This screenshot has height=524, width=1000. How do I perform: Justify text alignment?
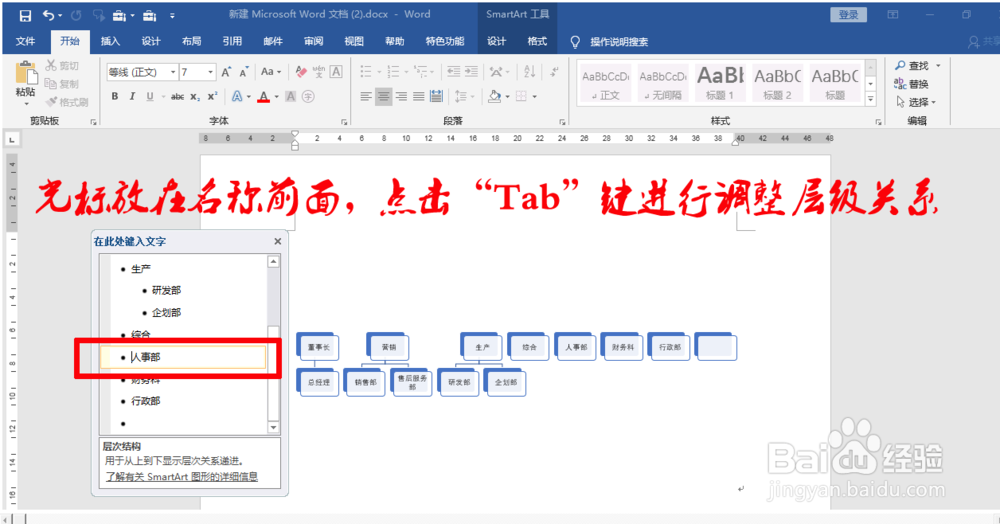pyautogui.click(x=418, y=96)
